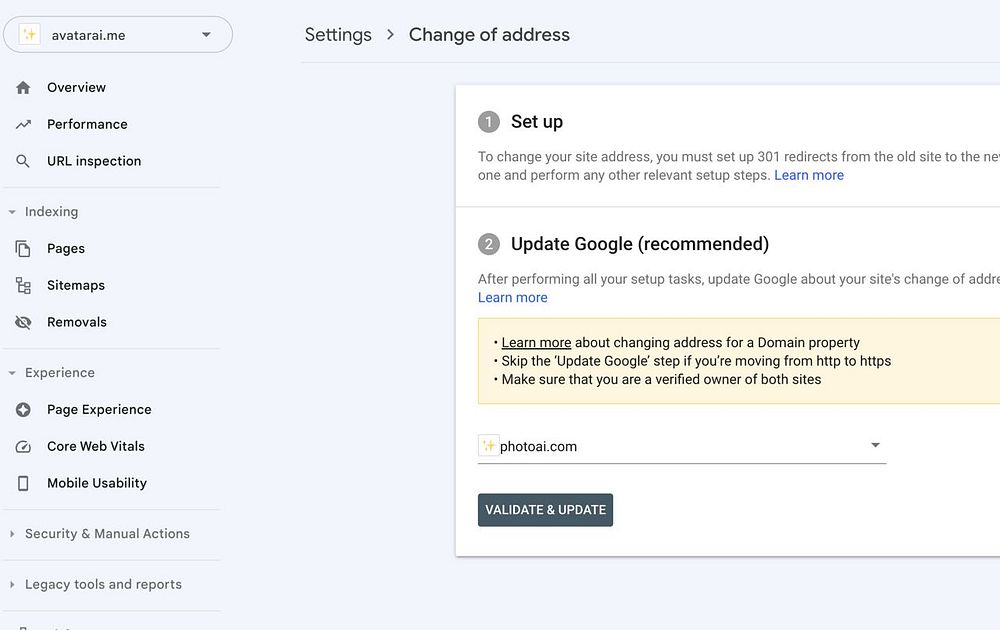
Task: Click the Page Experience icon
Action: tap(23, 410)
